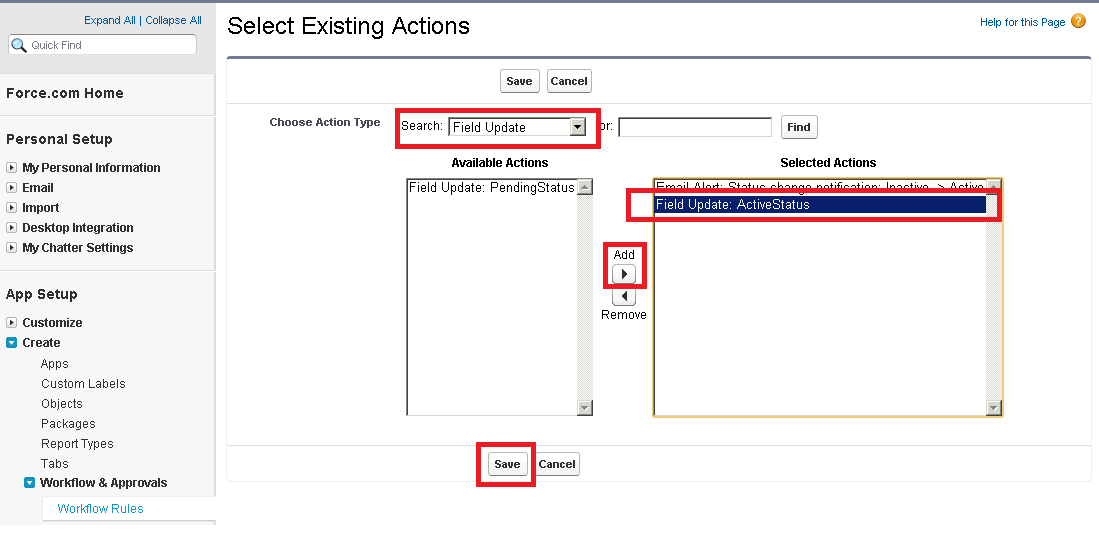1099x540 pixels.
Task: Click the search 'for' text field
Action: 695,127
